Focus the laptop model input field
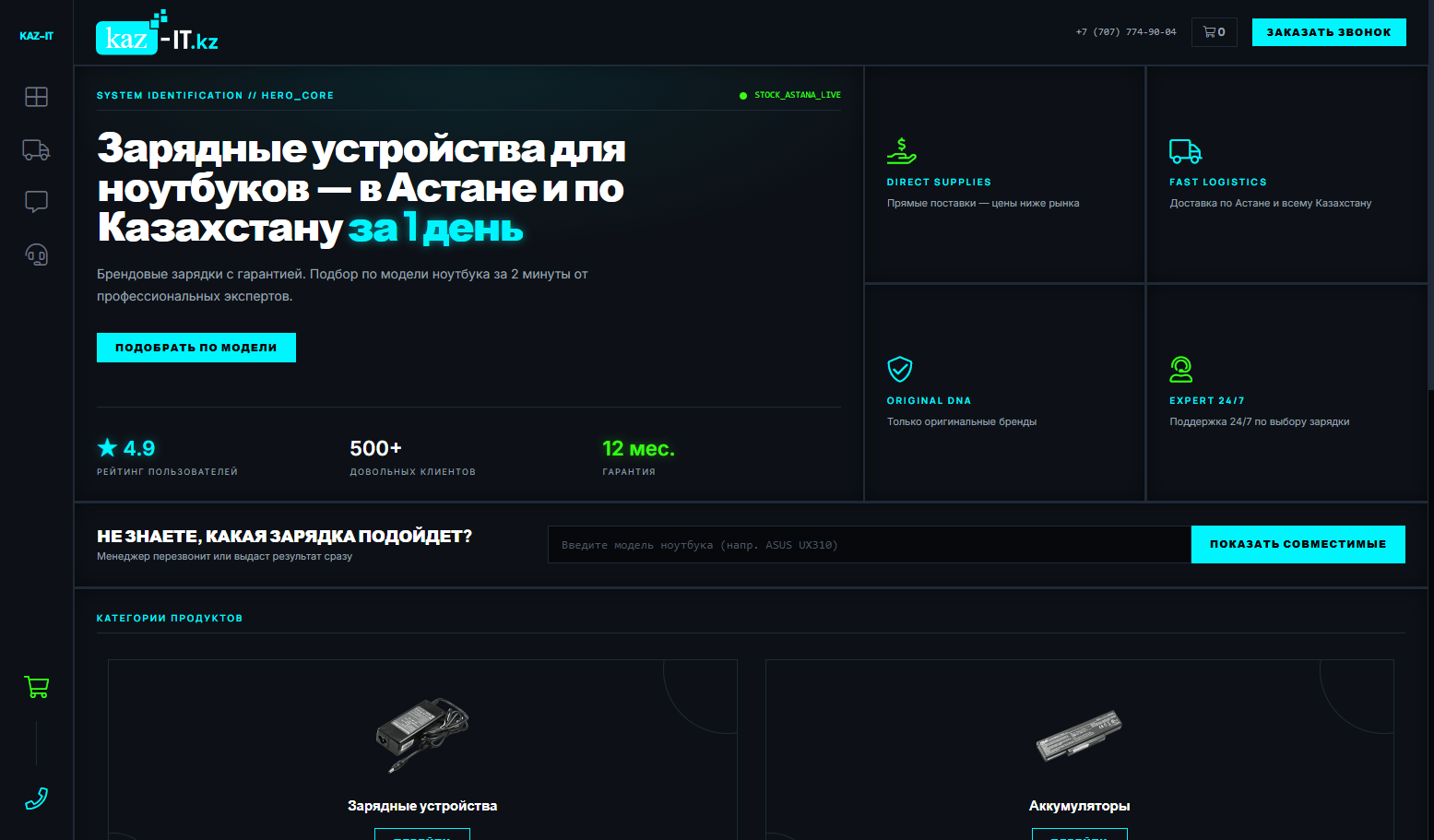Image resolution: width=1434 pixels, height=840 pixels. [x=869, y=544]
